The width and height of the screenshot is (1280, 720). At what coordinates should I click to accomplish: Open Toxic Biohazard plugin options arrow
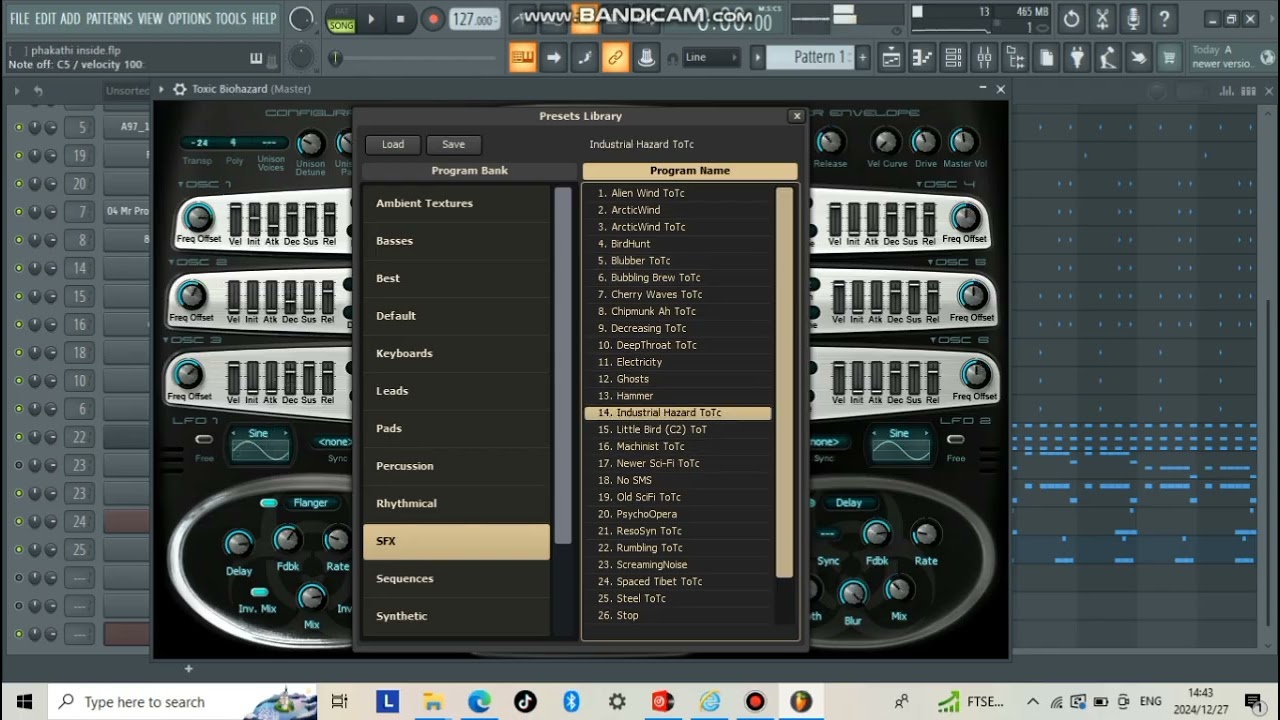point(161,89)
